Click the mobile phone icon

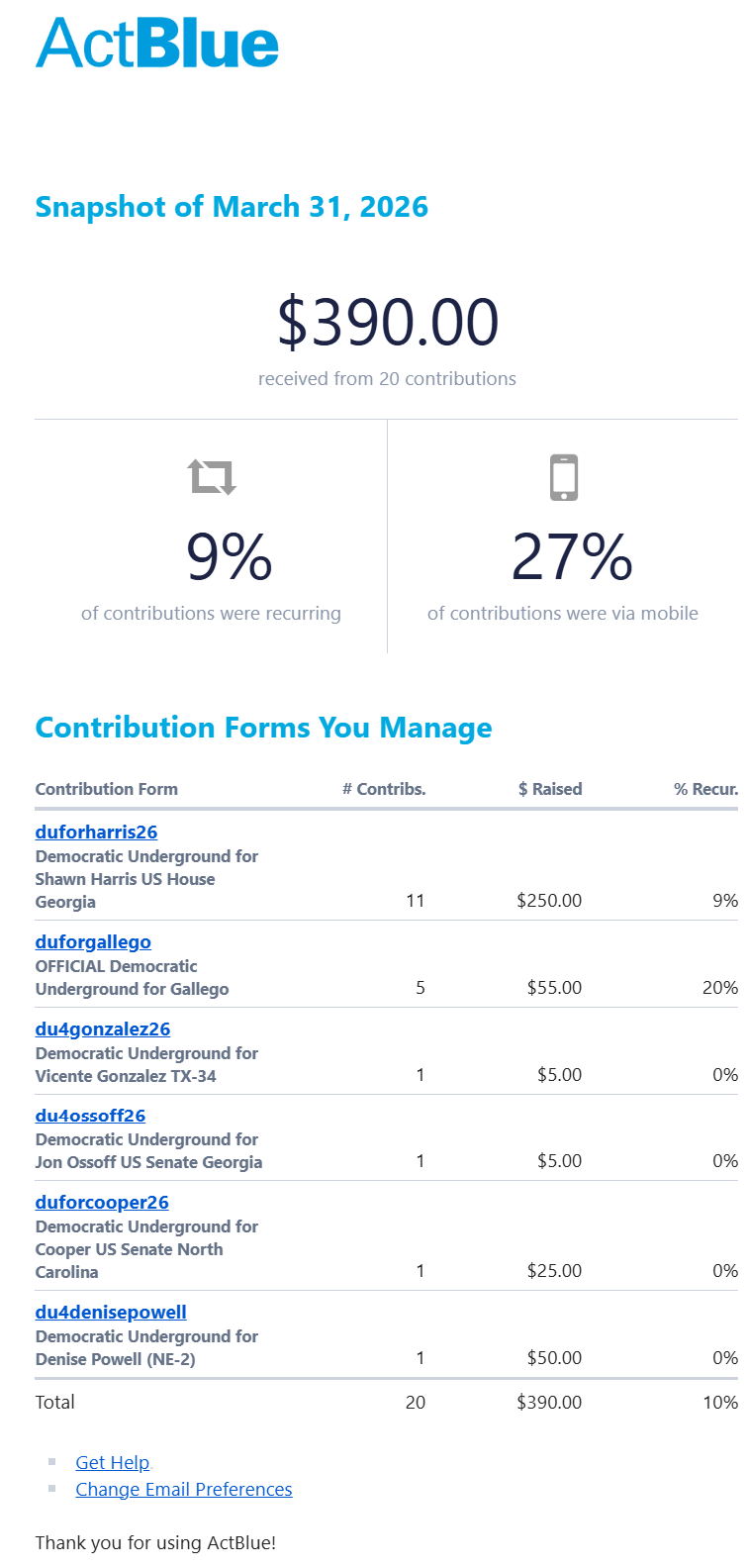(x=563, y=477)
